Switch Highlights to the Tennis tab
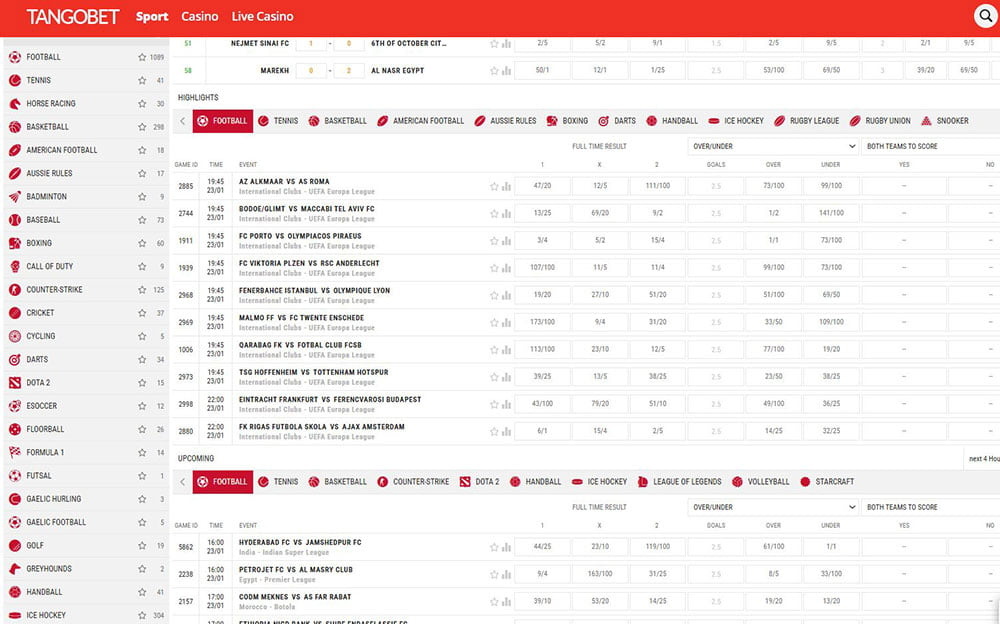This screenshot has width=1000, height=624. (x=278, y=121)
